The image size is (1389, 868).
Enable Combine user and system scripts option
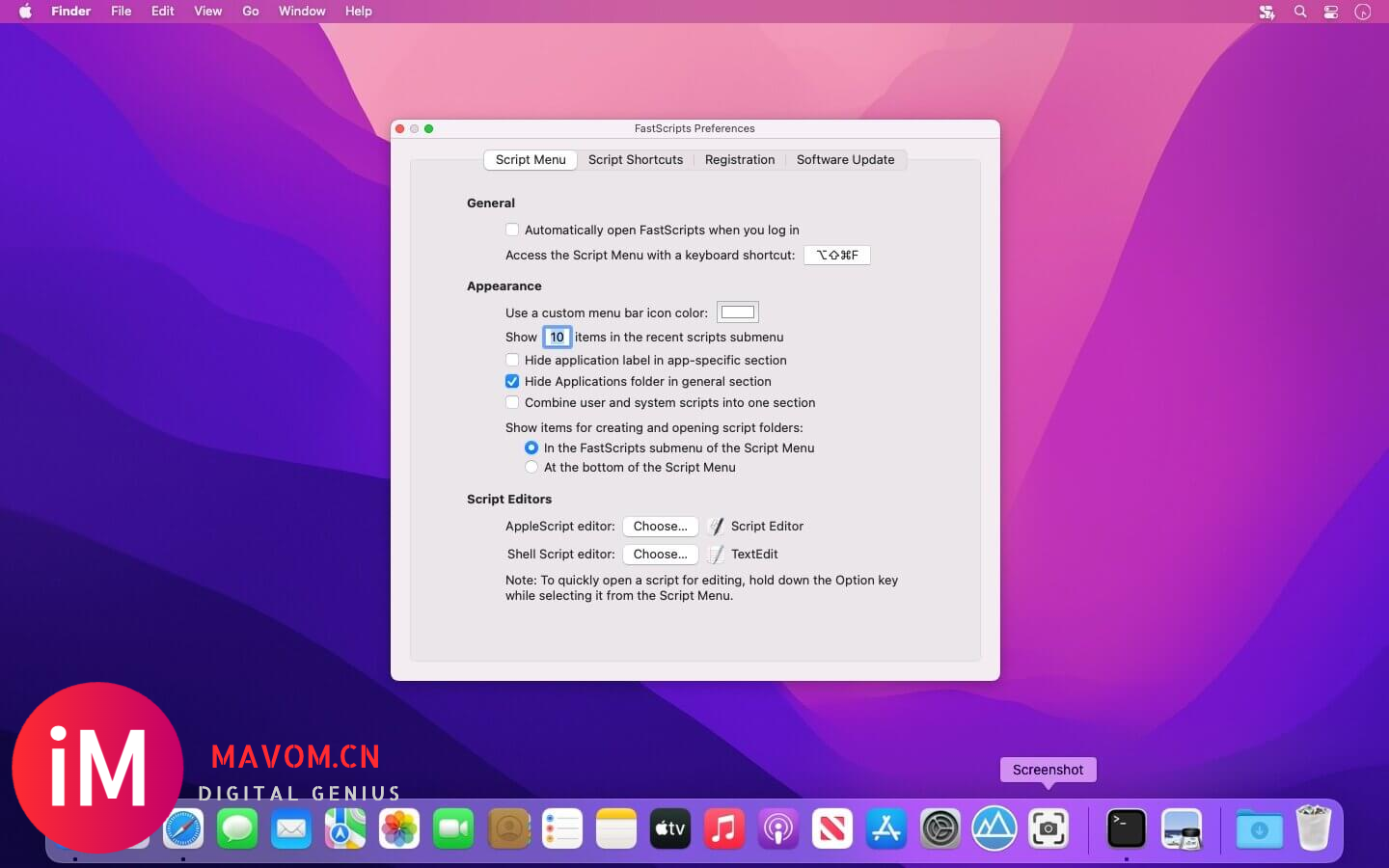[512, 402]
